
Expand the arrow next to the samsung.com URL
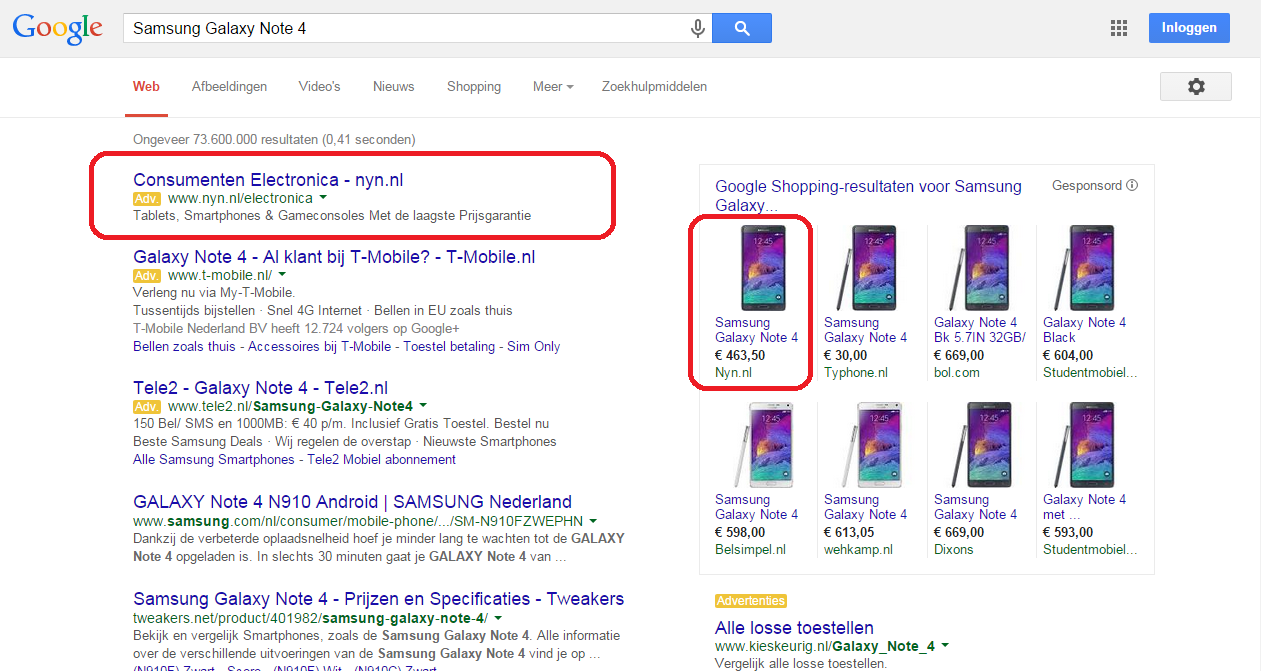coord(593,521)
